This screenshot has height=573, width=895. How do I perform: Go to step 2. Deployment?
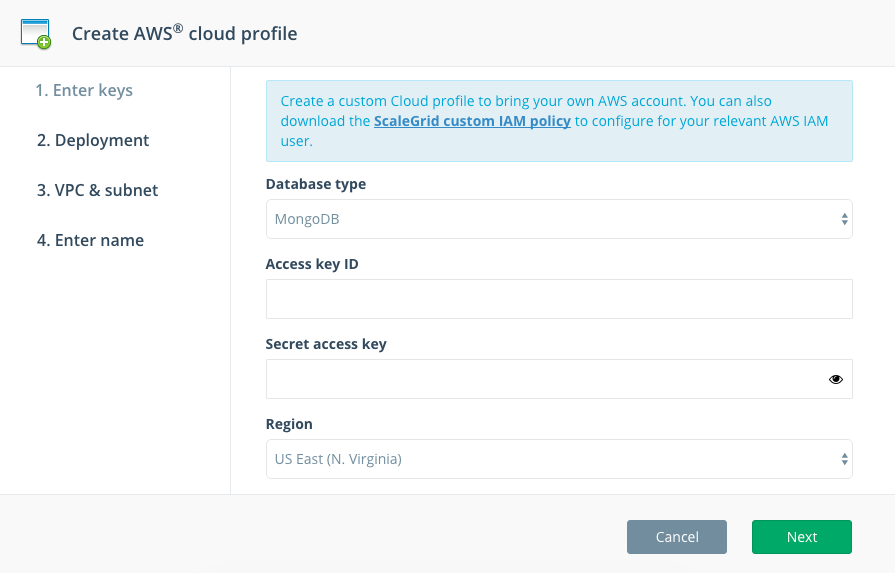tap(92, 140)
